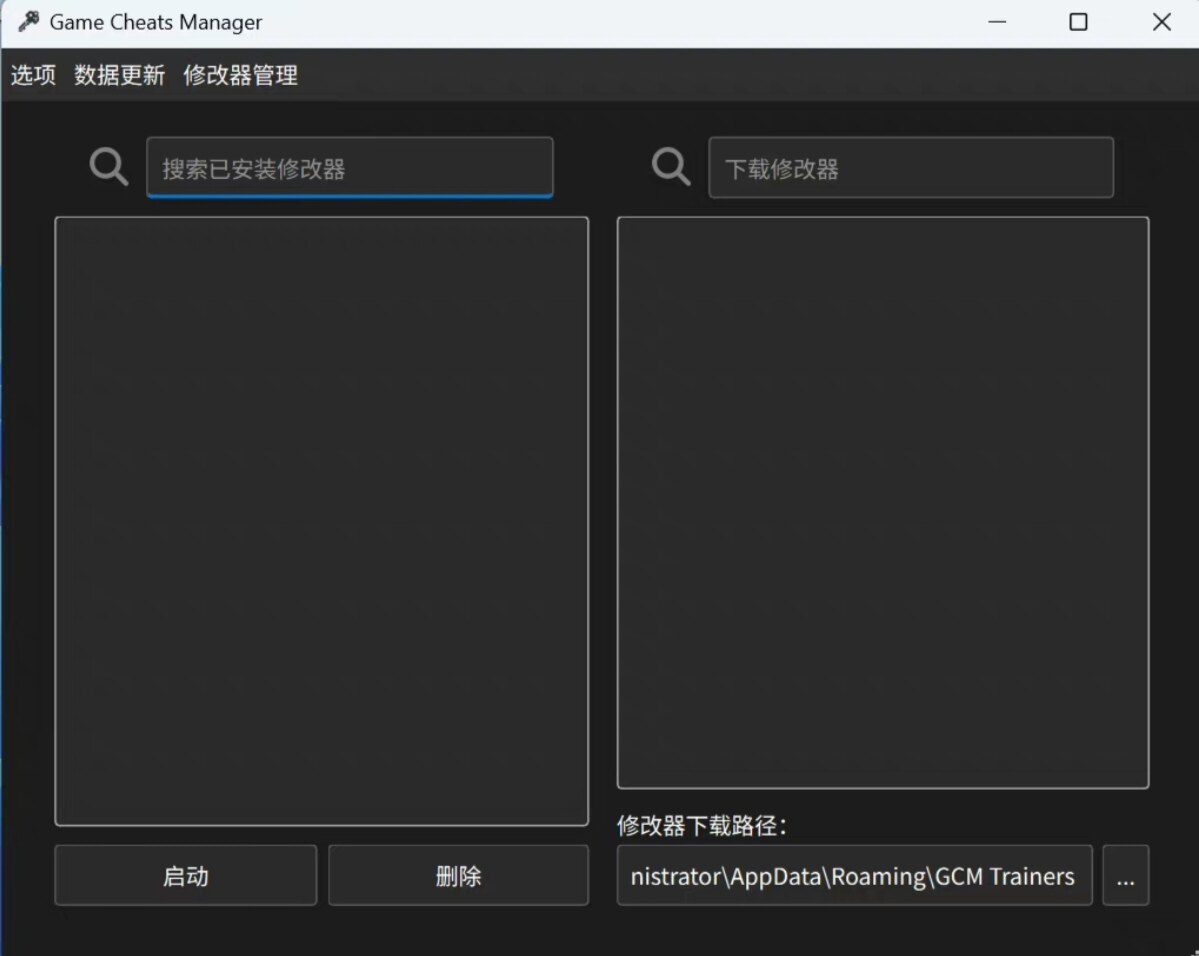Image resolution: width=1199 pixels, height=956 pixels.
Task: Click inside the installed trainers list panel
Action: point(321,520)
